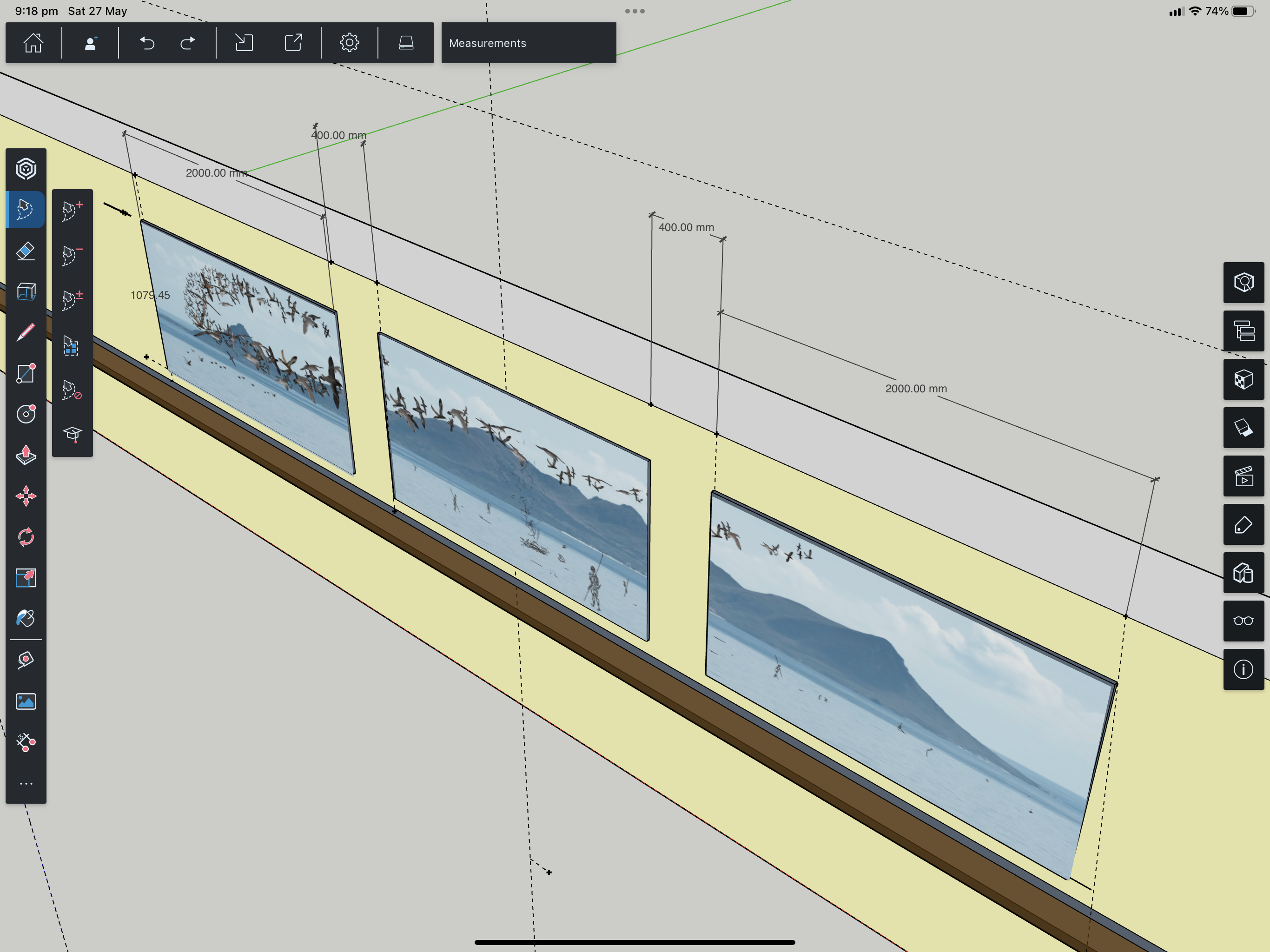Select the Scale tool
Viewport: 1270px width, 952px height.
click(26, 578)
